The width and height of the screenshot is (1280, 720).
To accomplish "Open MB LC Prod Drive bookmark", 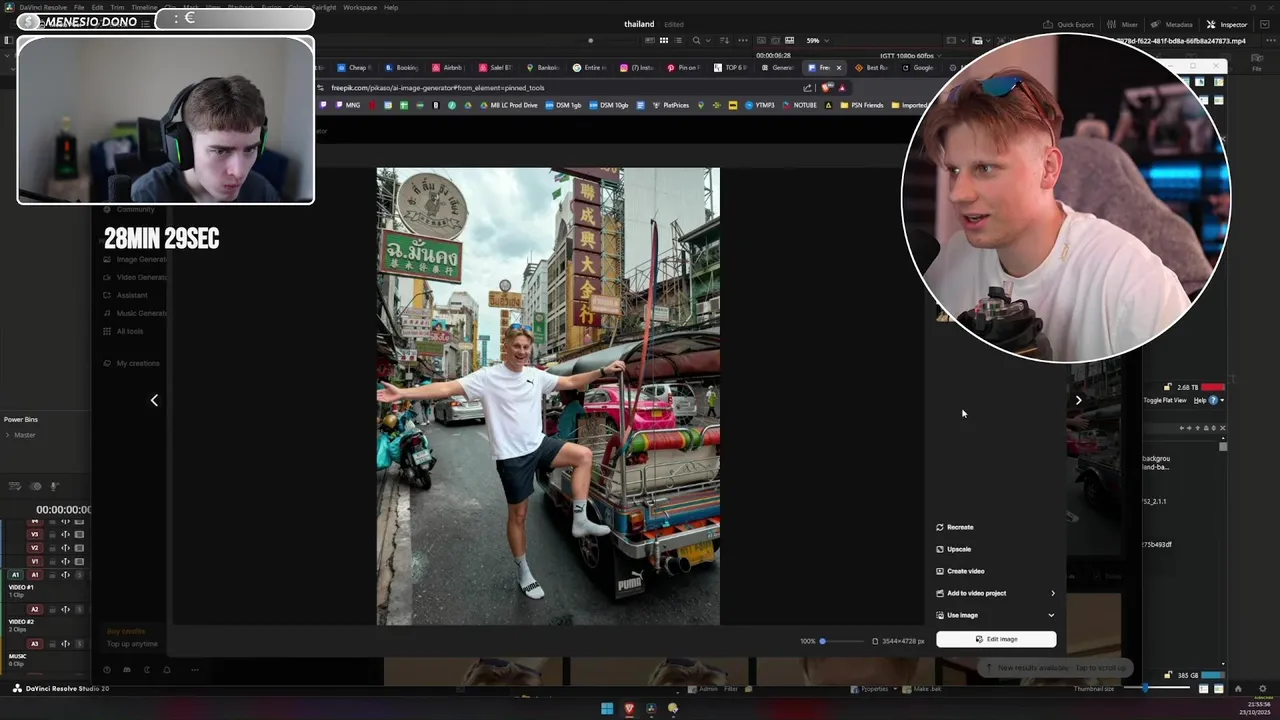I will click(x=509, y=105).
